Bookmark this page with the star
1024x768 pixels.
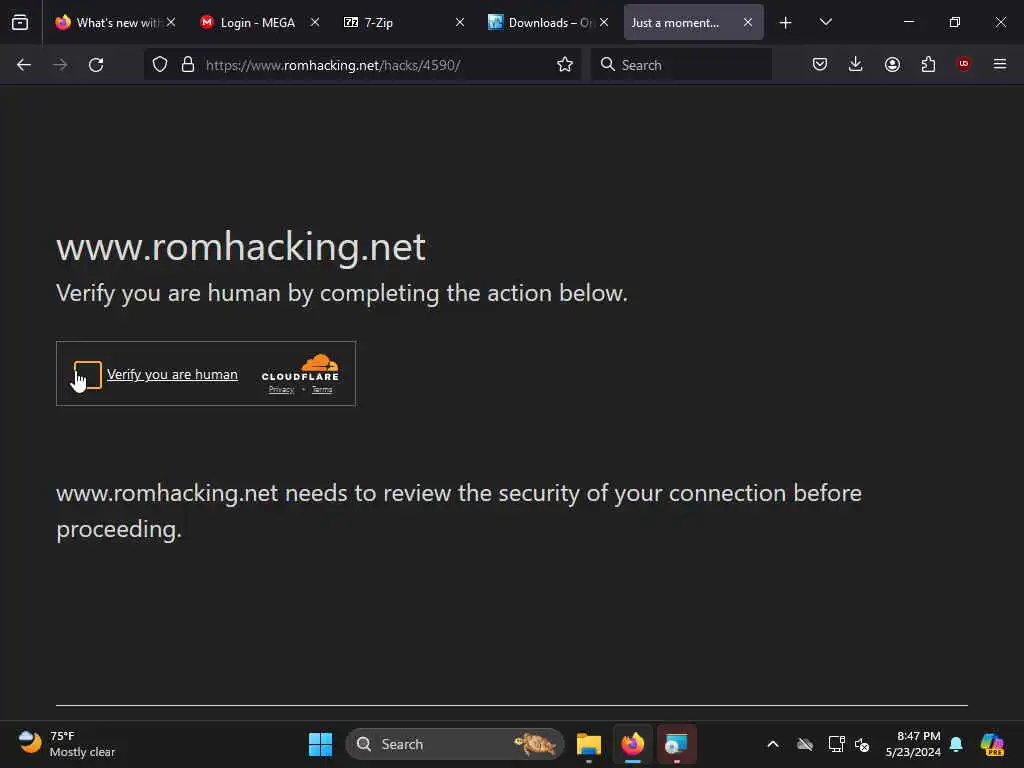(565, 65)
